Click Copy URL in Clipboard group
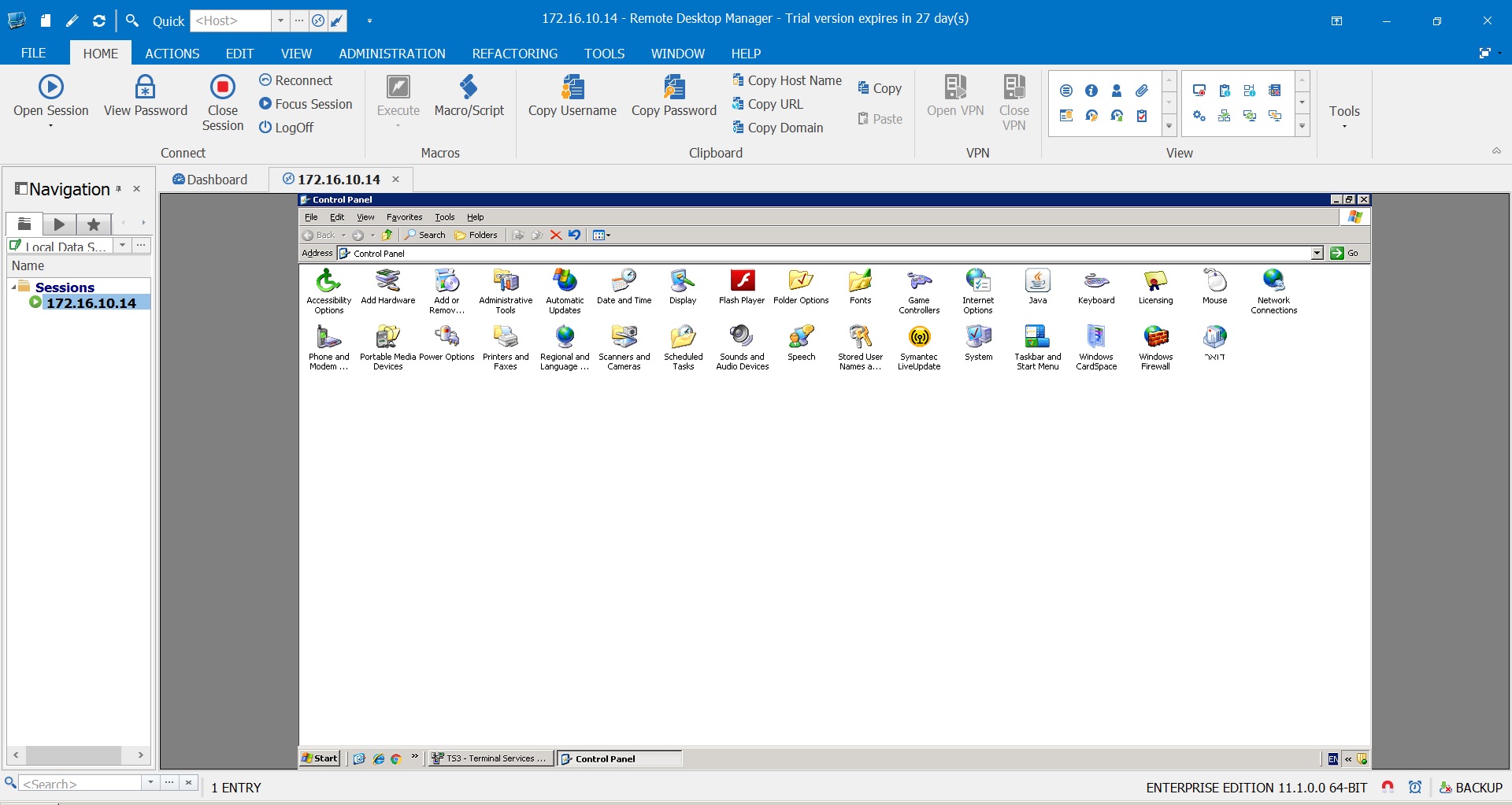 768,104
